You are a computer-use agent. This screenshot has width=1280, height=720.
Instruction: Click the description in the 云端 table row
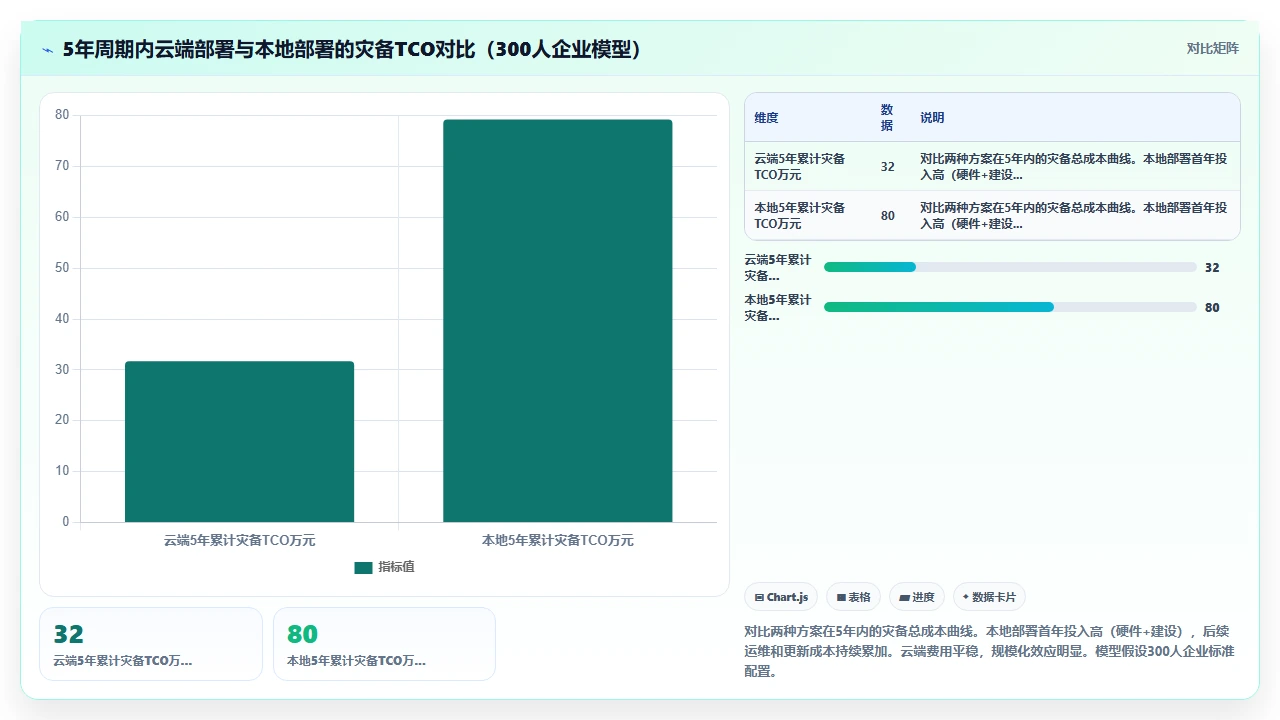pos(1074,166)
